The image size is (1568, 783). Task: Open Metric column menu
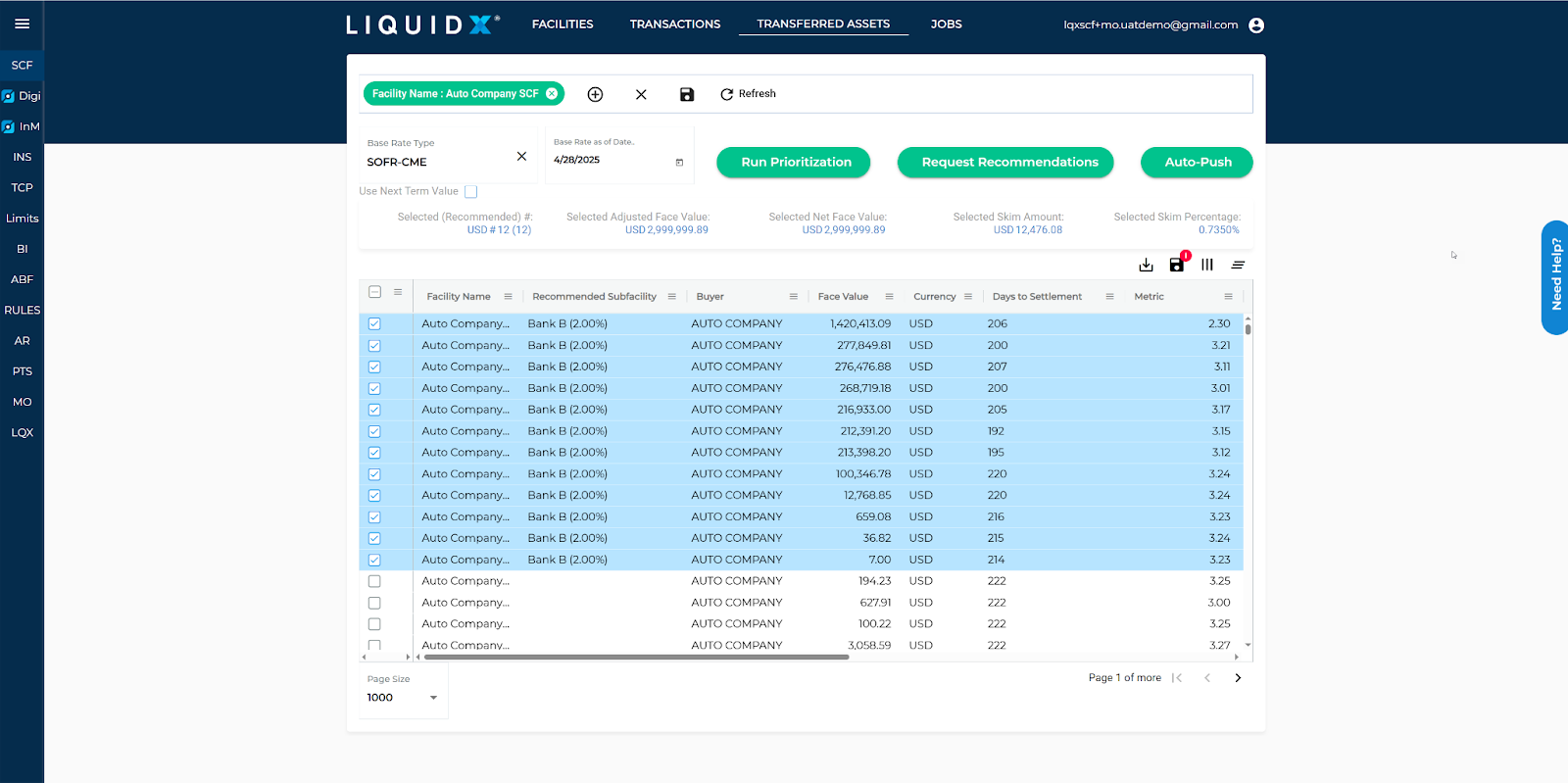pyautogui.click(x=1228, y=297)
